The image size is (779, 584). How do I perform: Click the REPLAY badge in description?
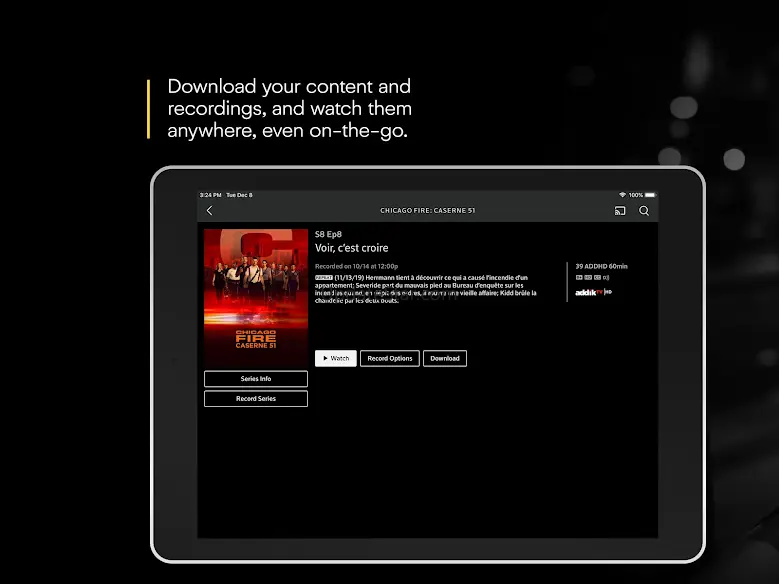(324, 278)
